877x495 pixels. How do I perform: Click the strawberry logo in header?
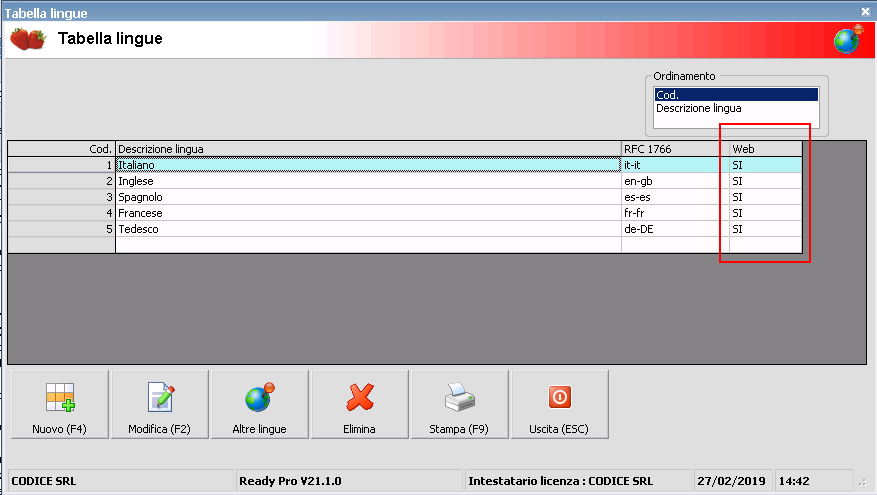[28, 39]
